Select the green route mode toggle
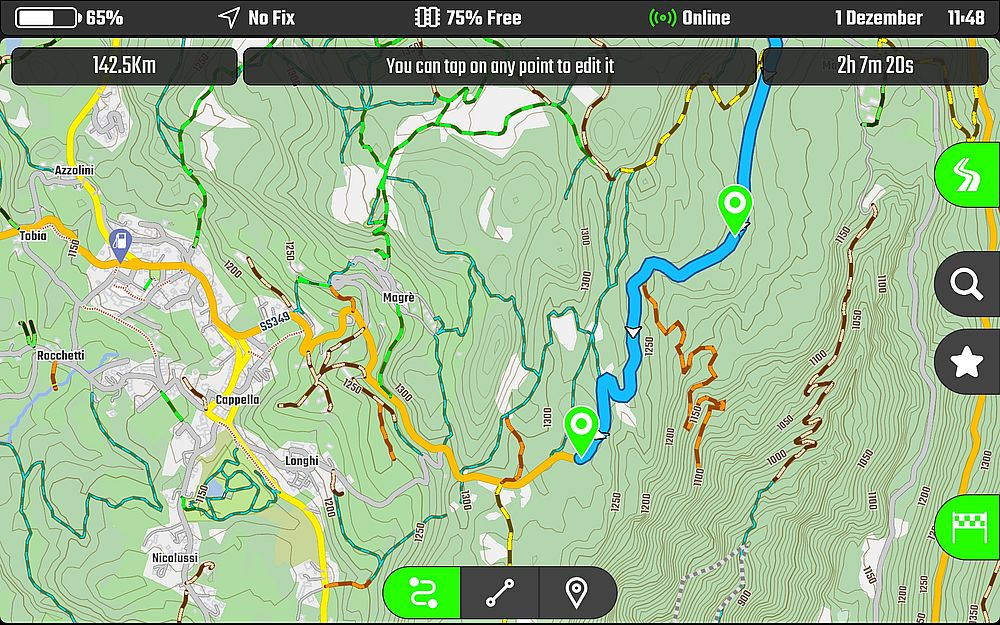 click(x=422, y=592)
